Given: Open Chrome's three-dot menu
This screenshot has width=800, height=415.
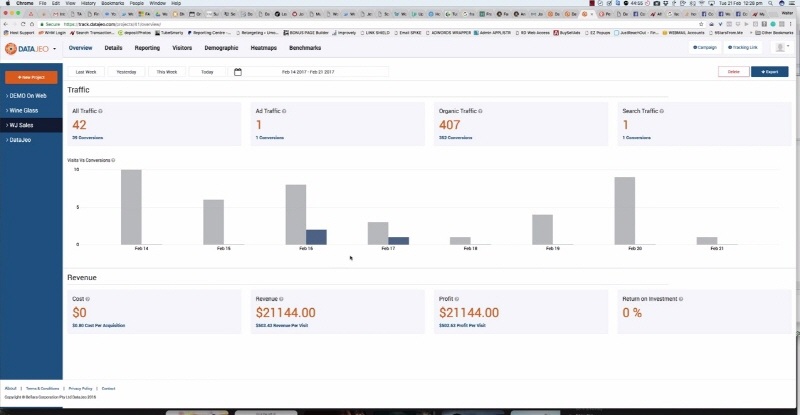Looking at the screenshot, I should 791,24.
